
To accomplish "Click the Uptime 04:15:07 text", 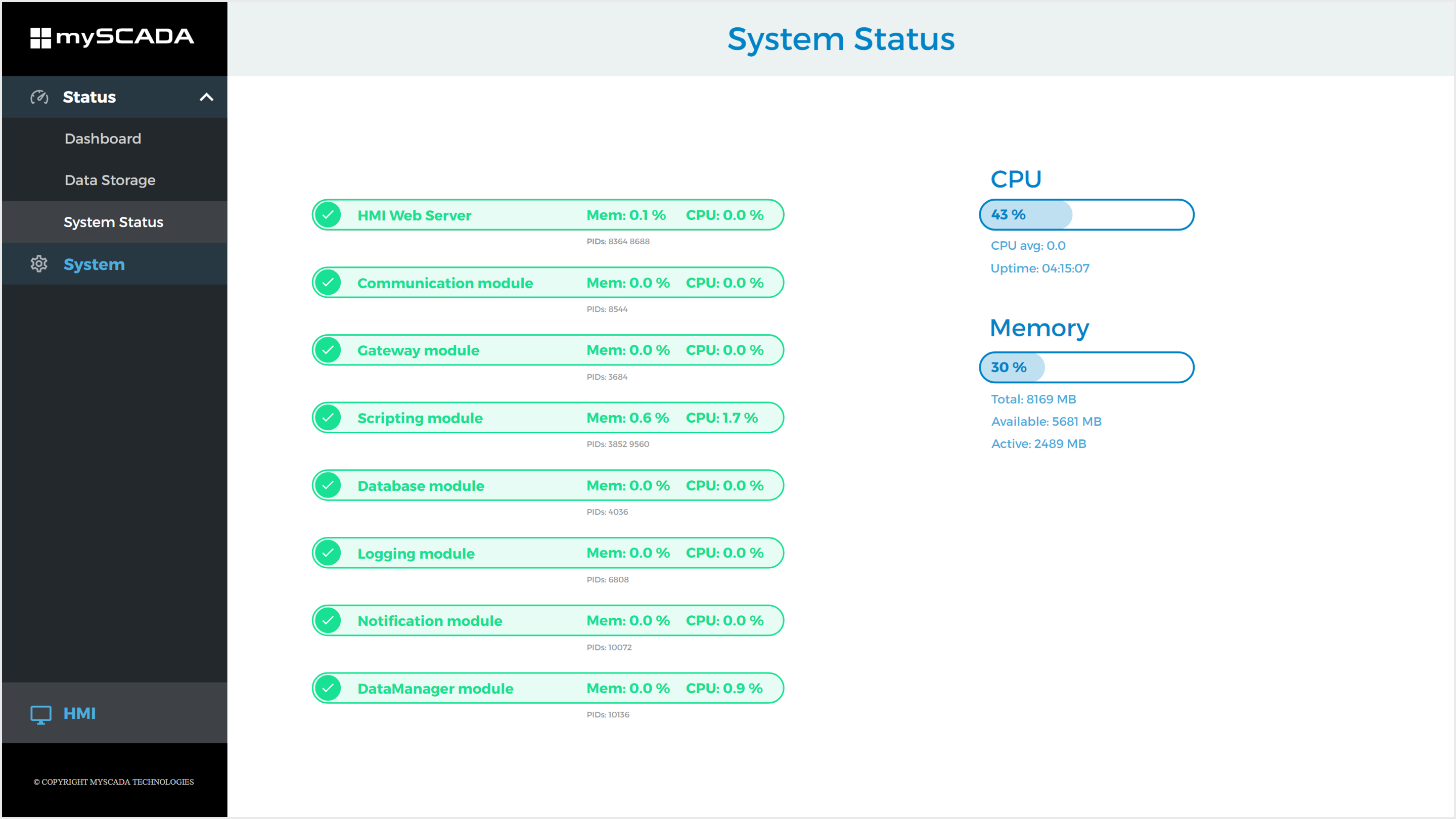I will click(1040, 268).
